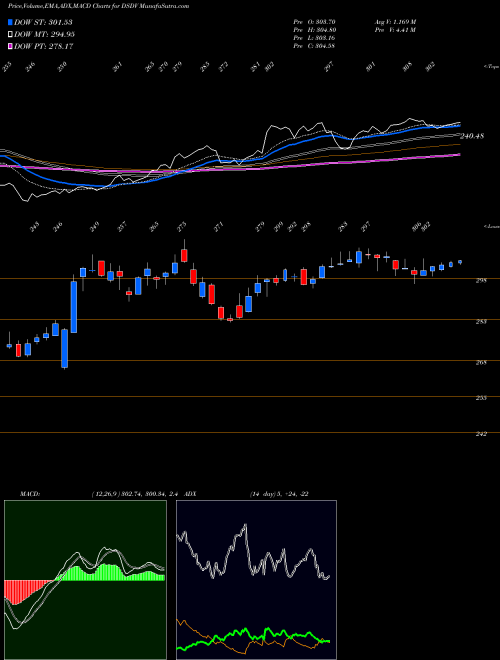Click the 'Pre V: 4.41 M' volume text
The width and height of the screenshot is (500, 660).
click(x=394, y=30)
